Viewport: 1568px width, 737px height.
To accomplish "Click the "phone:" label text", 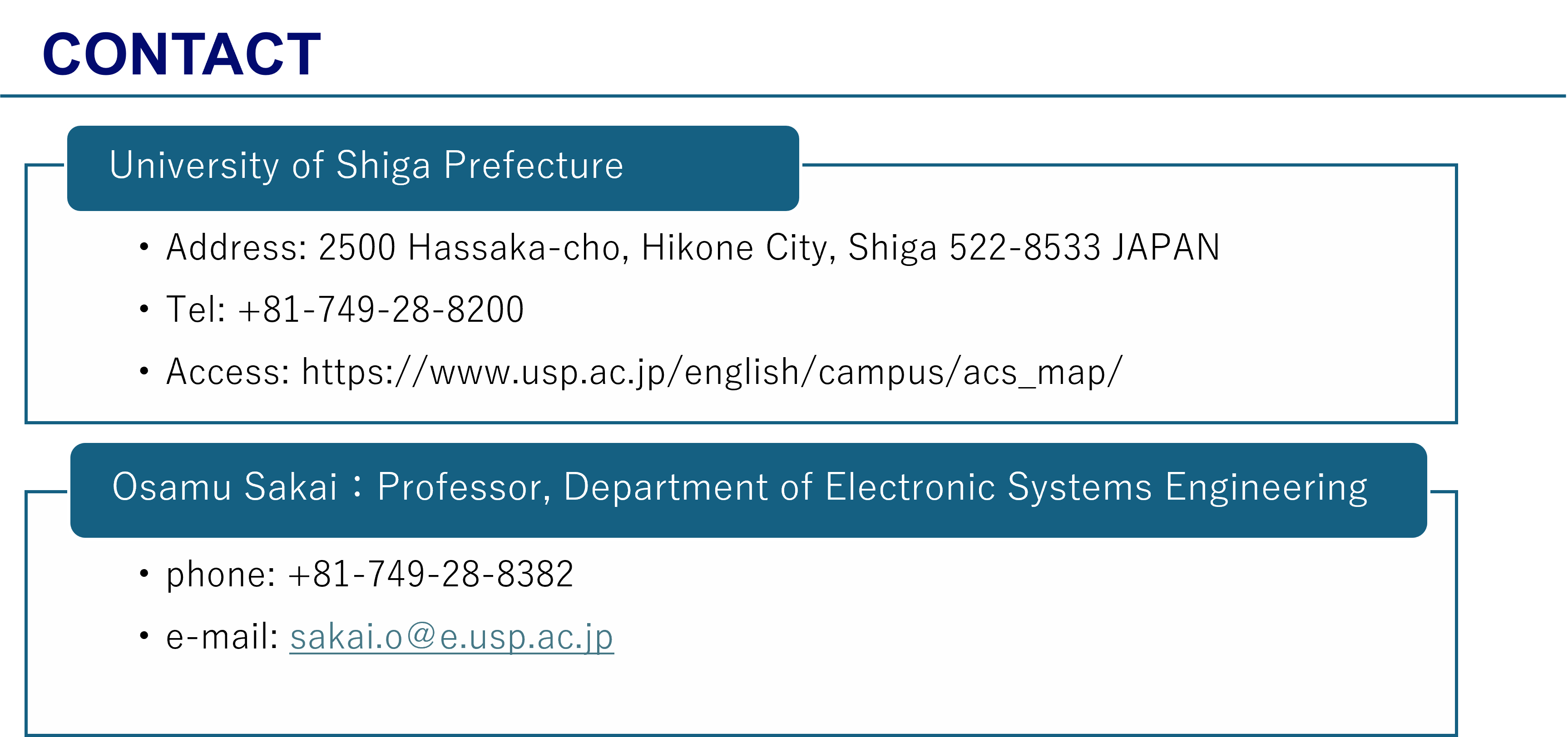I will 220,574.
